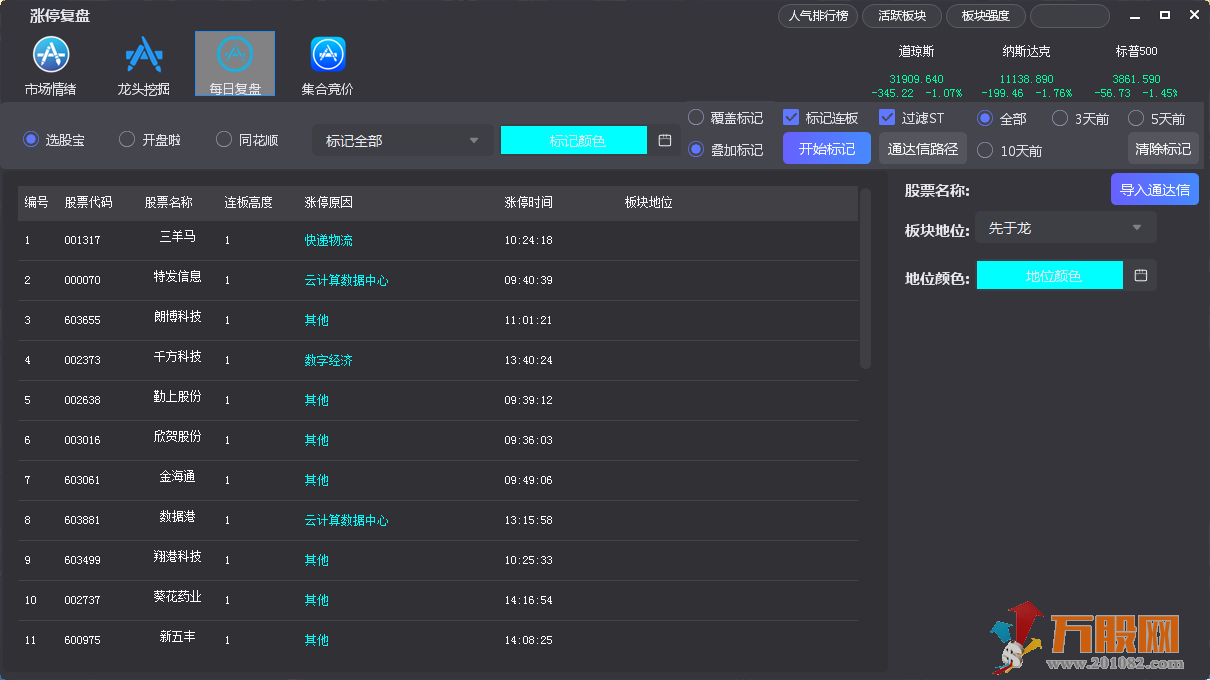Select stock row 千方科技
The height and width of the screenshot is (680, 1210).
(x=438, y=360)
